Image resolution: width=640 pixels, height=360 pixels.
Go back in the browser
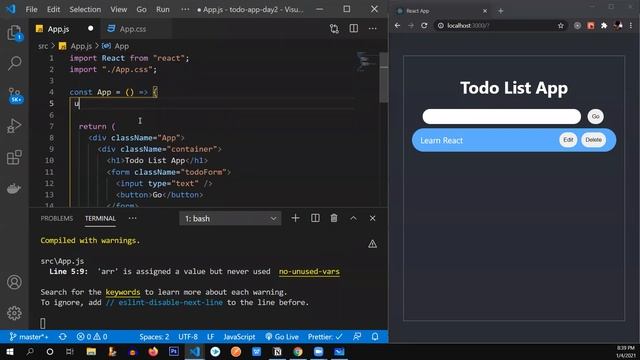click(397, 25)
